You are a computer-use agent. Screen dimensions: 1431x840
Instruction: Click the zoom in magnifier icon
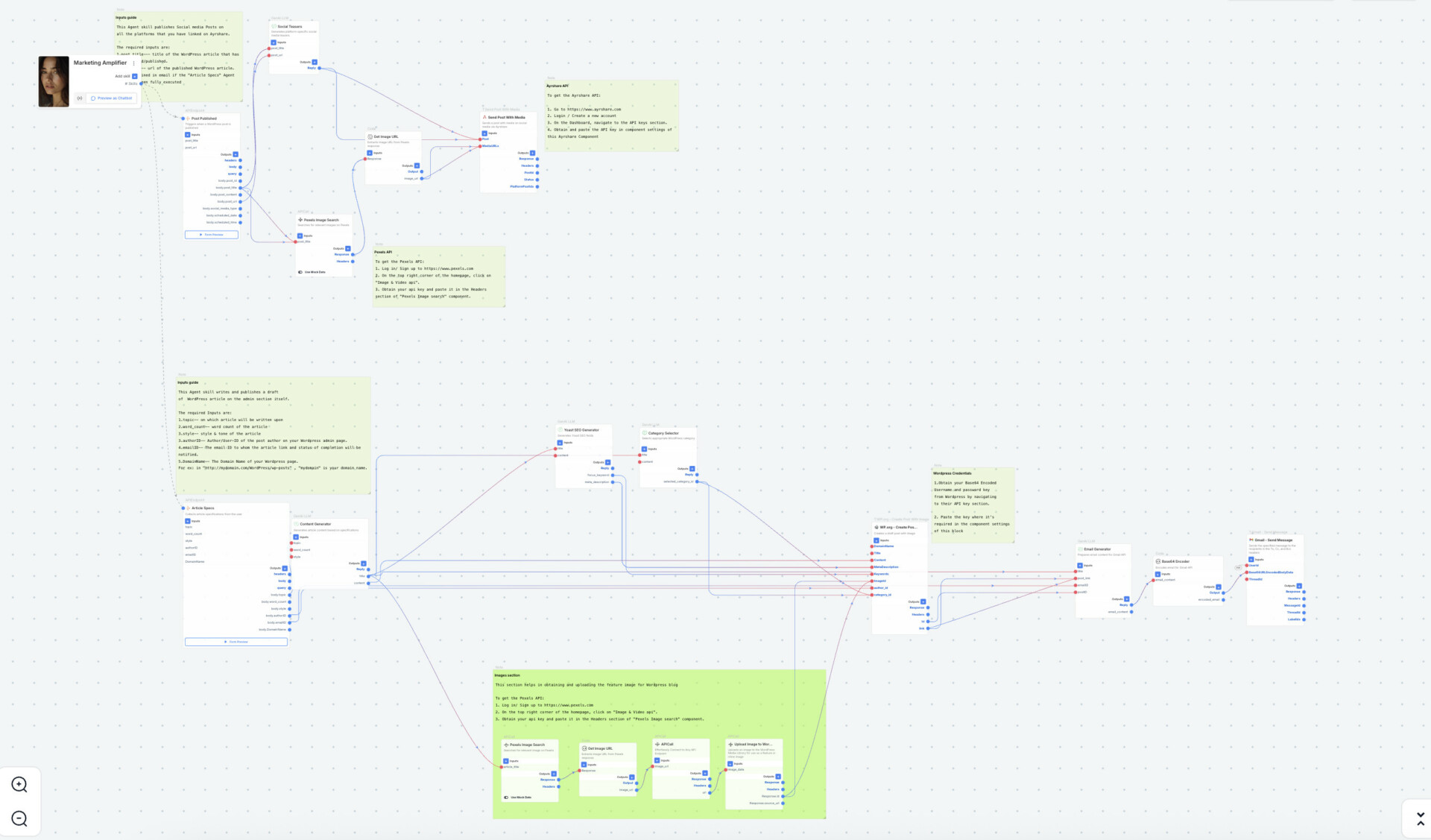pos(19,784)
